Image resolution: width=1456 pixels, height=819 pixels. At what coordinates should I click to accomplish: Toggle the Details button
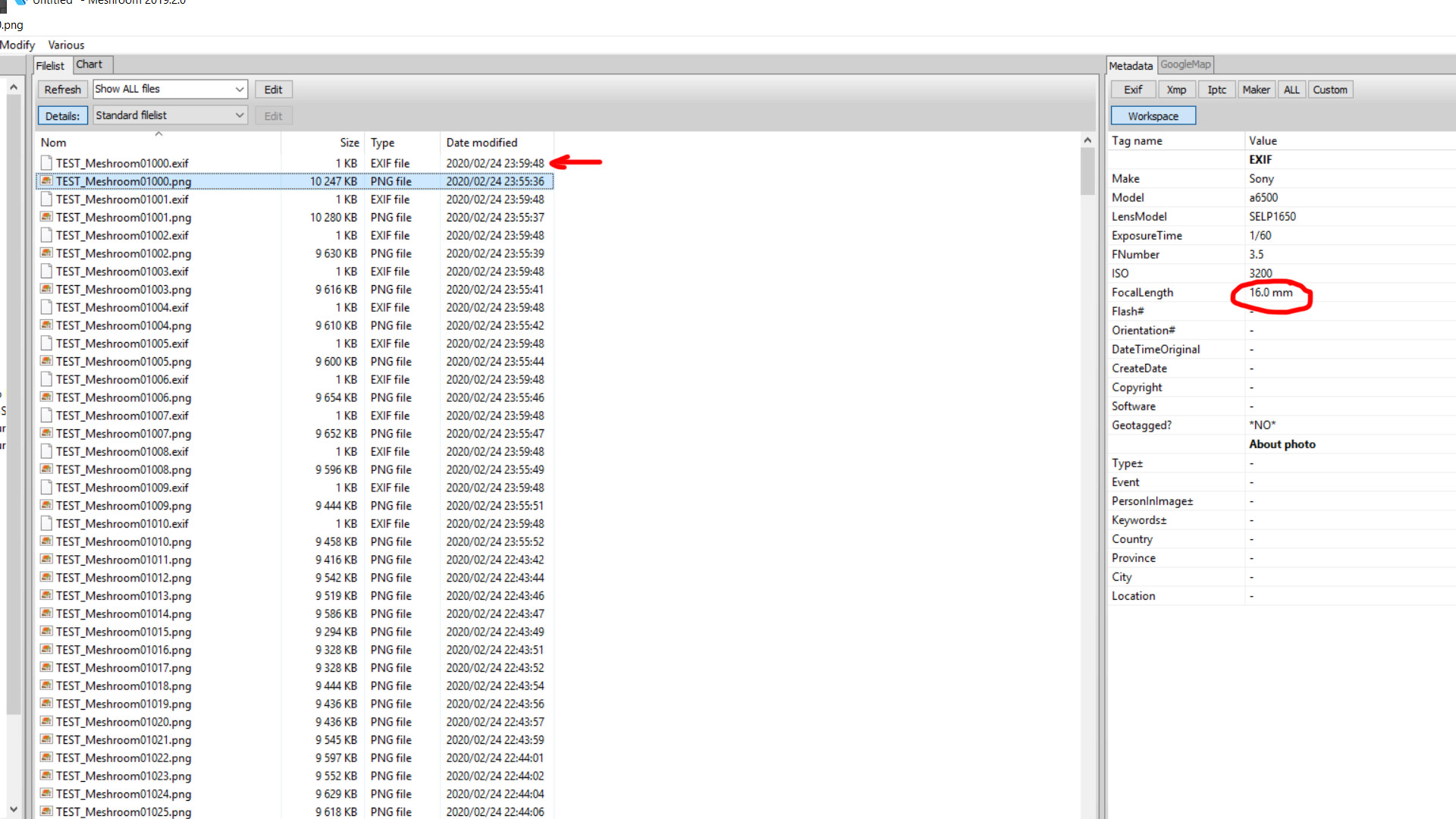(x=62, y=116)
